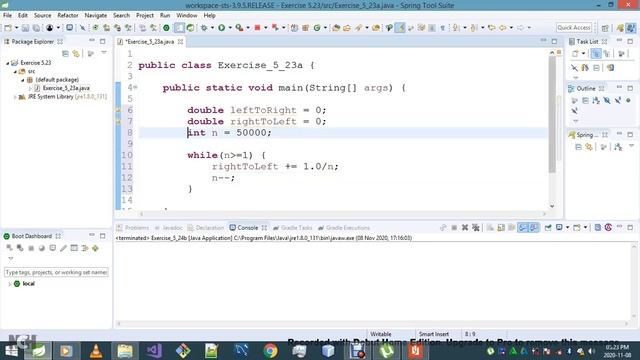The height and width of the screenshot is (360, 640).
Task: Open Visual Studio from taskbar
Action: pyautogui.click(x=154, y=351)
